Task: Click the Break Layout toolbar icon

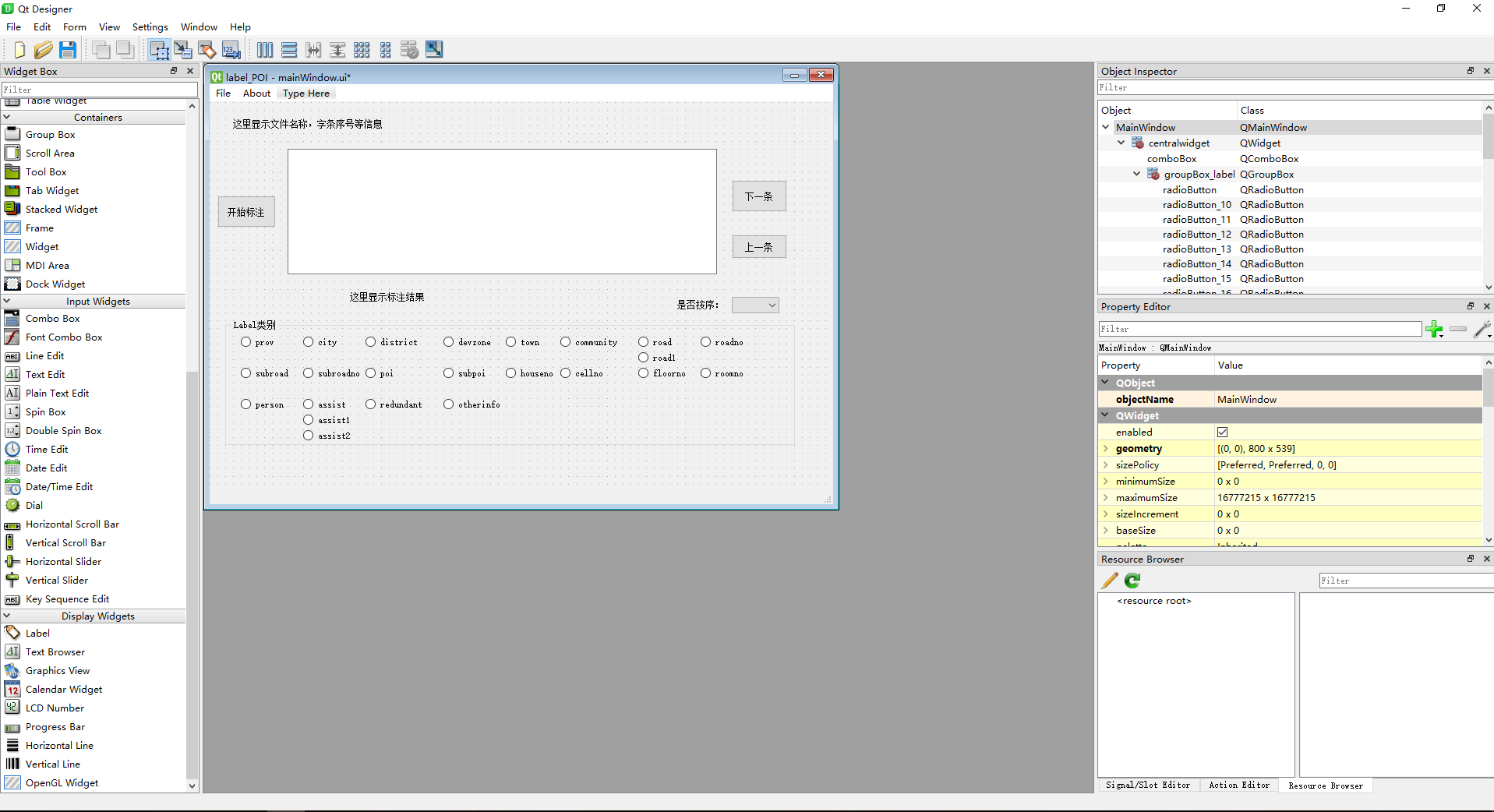Action: click(410, 50)
